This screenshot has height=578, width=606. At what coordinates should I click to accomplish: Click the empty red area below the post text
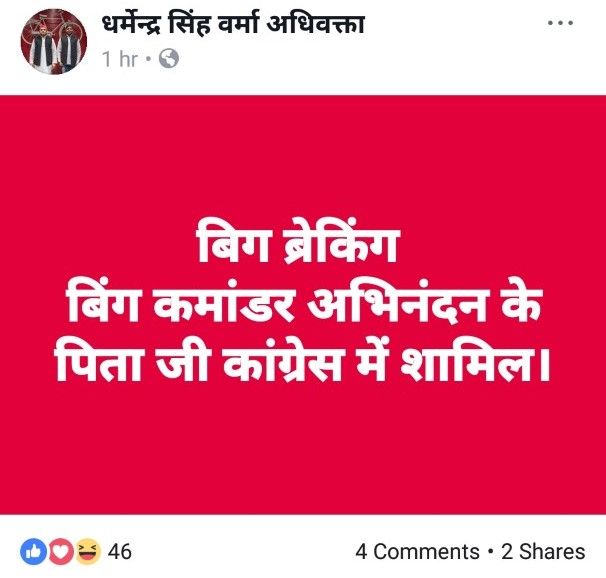coord(303,450)
